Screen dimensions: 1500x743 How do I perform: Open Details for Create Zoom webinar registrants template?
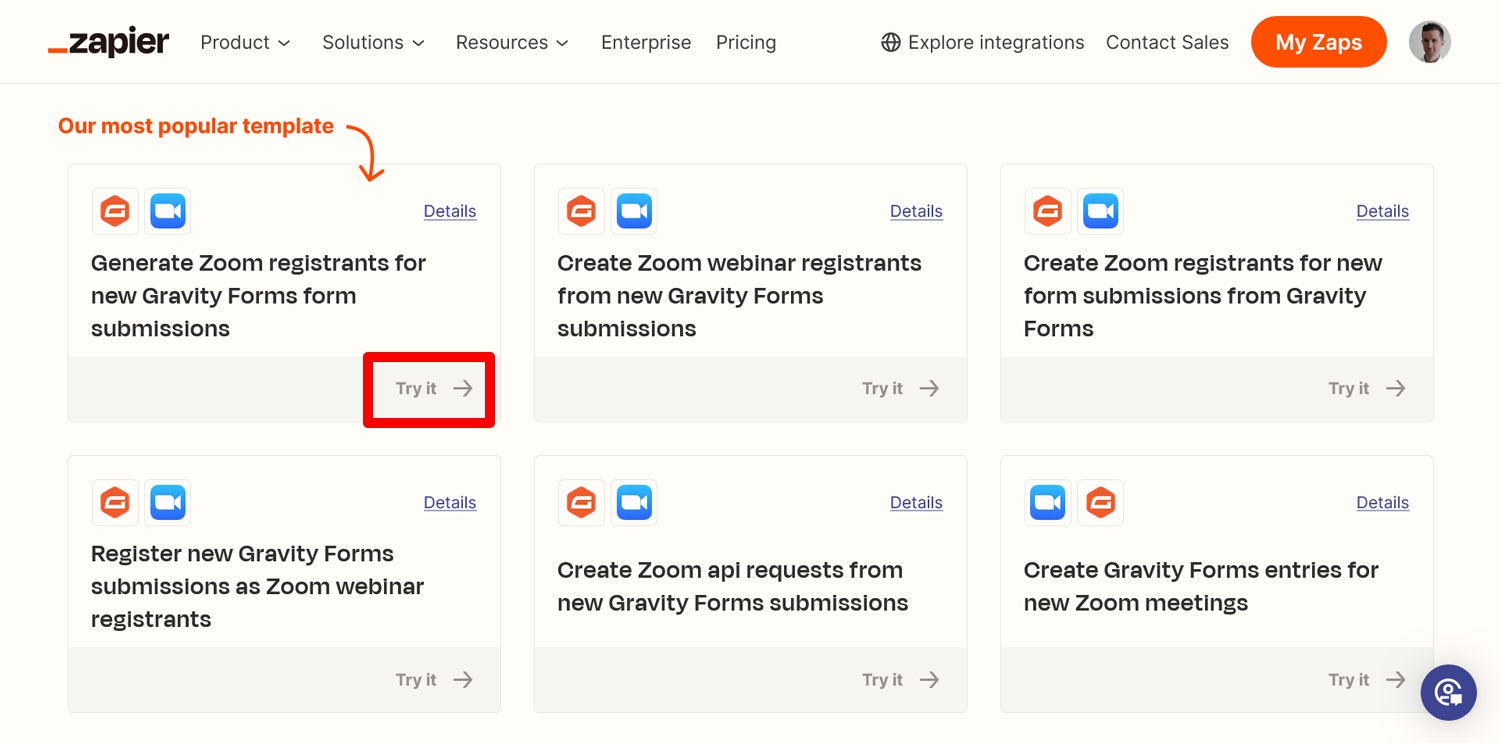click(x=916, y=211)
